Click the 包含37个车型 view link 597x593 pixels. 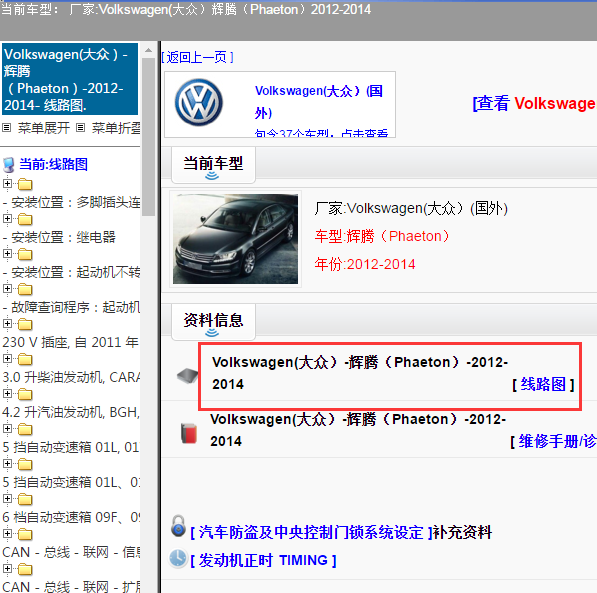tap(321, 133)
